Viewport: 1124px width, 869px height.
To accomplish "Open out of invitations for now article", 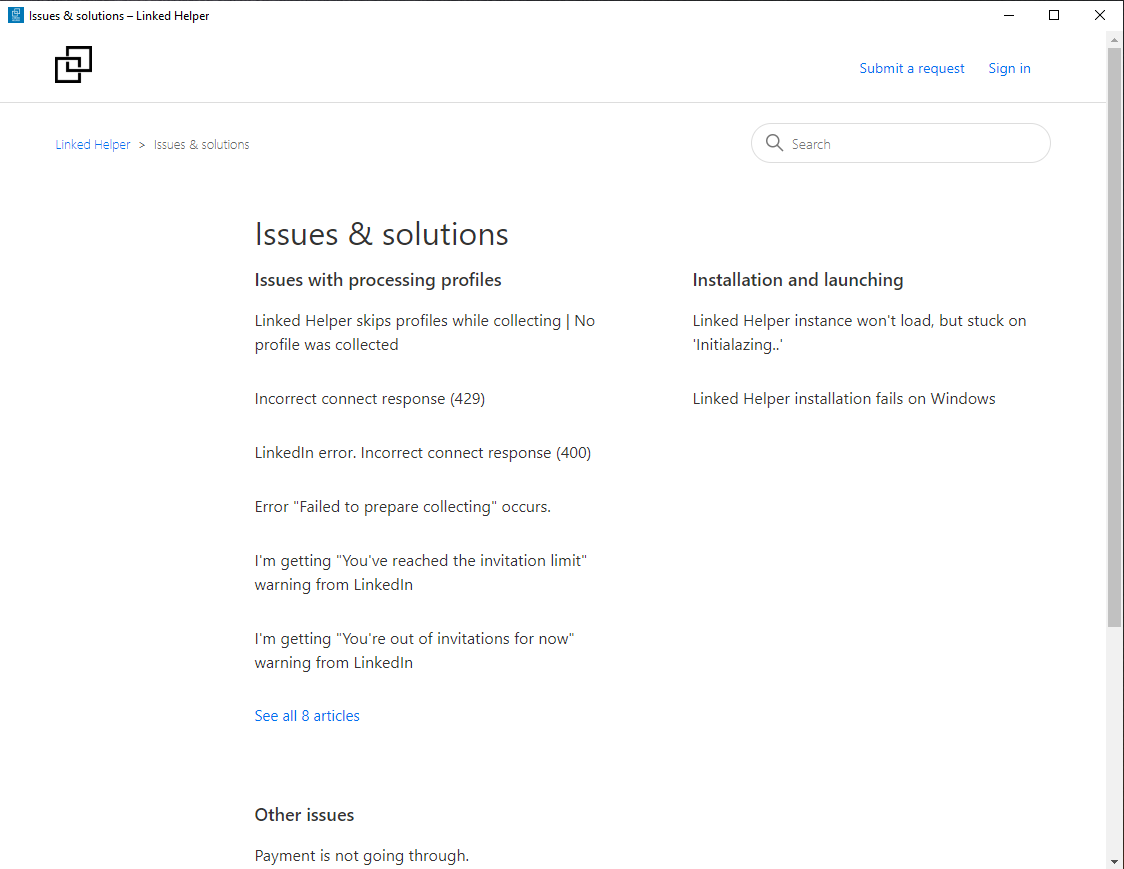I will pos(414,650).
